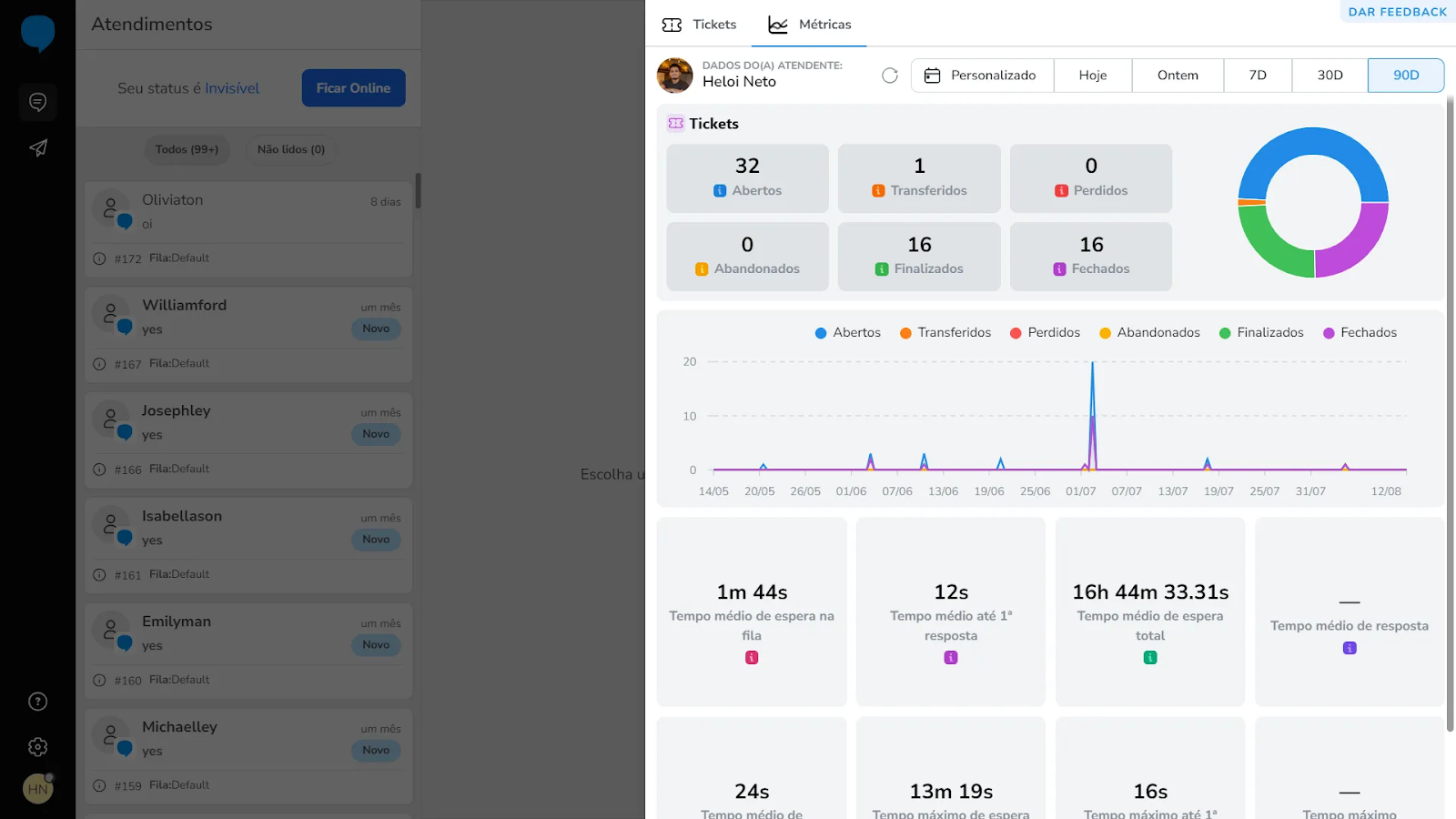Toggle Fechados series in chart legend
Image resolution: width=1456 pixels, height=819 pixels.
1360,333
